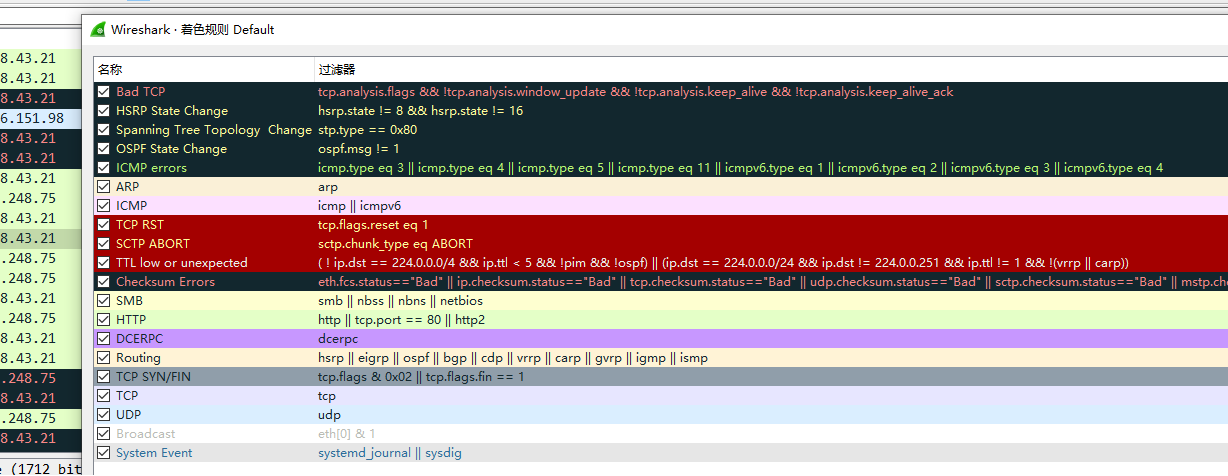Click the ospf.msg != 1 filter
This screenshot has height=476, width=1228.
click(359, 149)
